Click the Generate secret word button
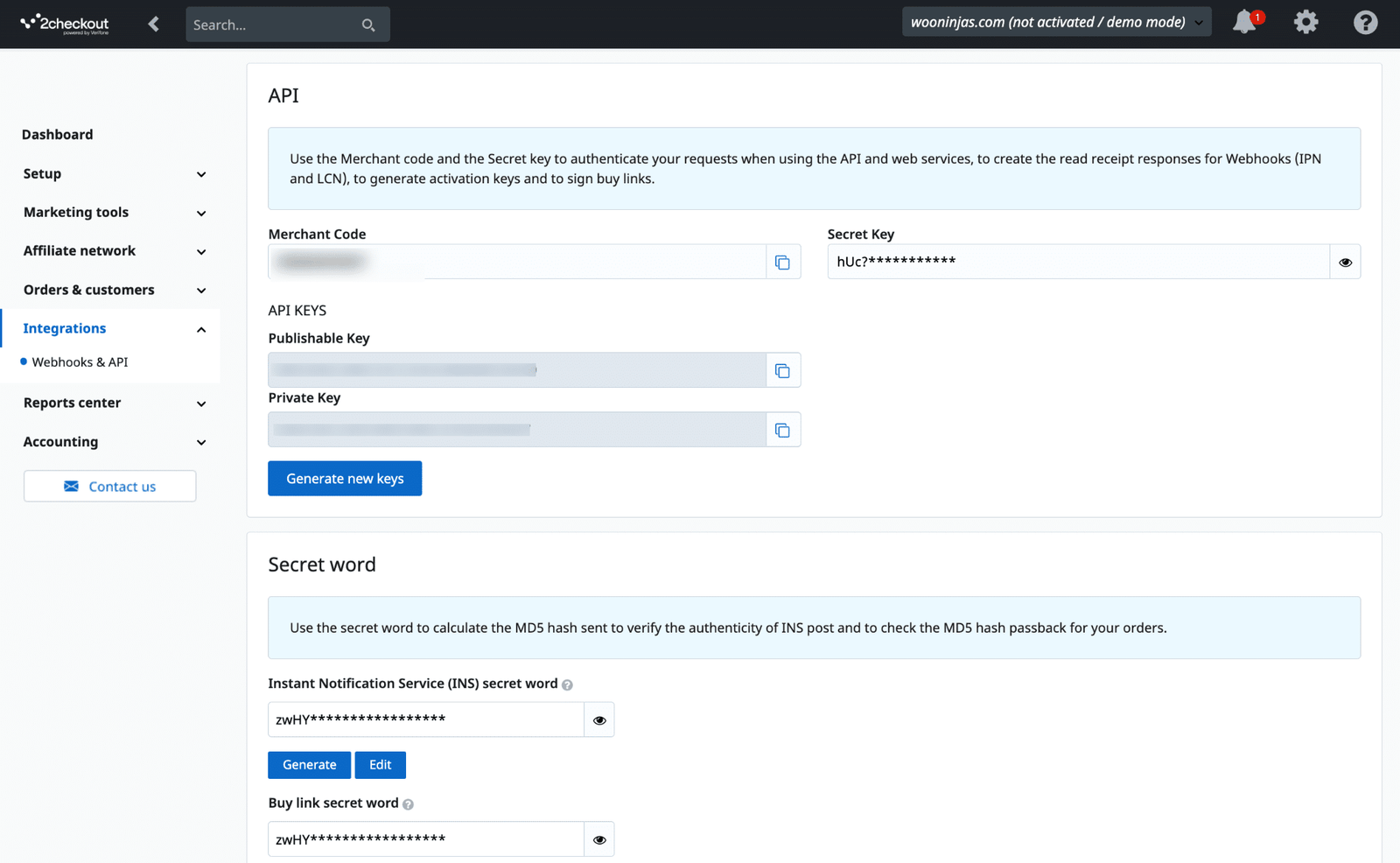Screen dimensions: 1400x863 (x=310, y=764)
